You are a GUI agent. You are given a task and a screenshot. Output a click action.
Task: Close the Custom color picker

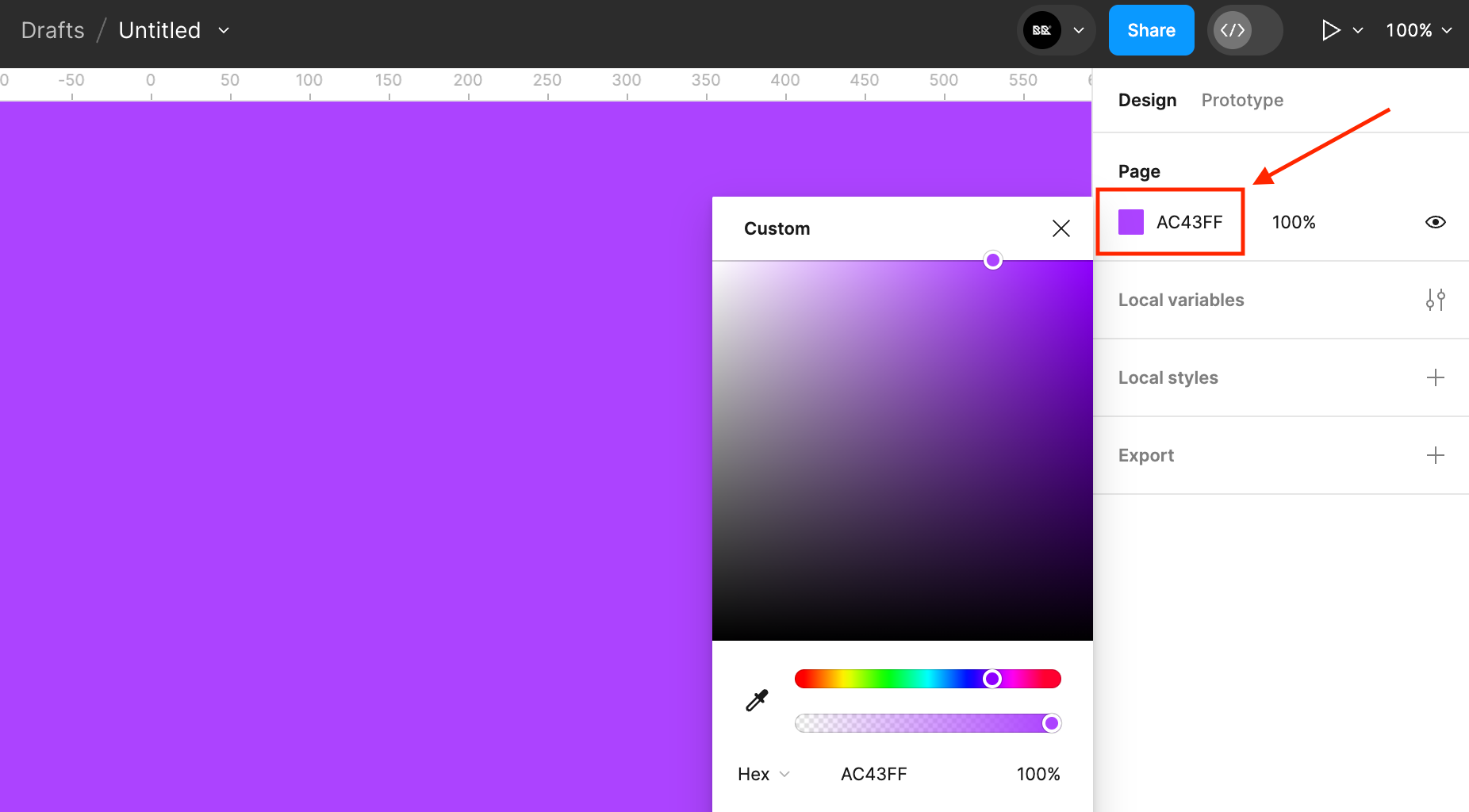[x=1061, y=228]
